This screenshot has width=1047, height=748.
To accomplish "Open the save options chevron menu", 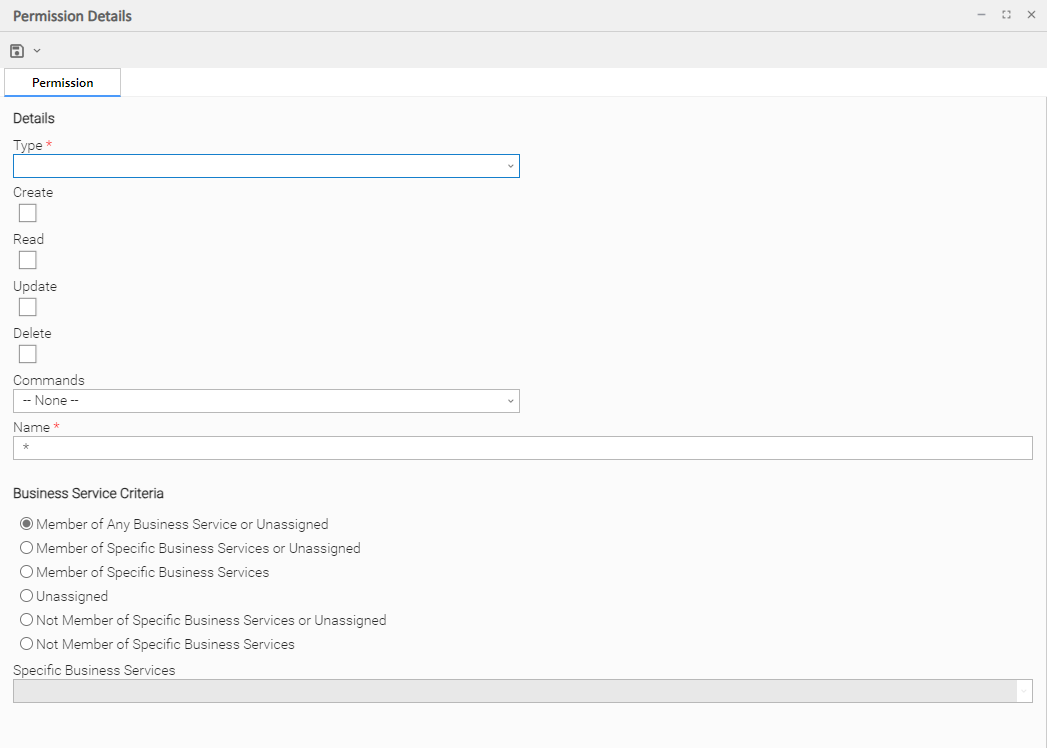I will 37,51.
